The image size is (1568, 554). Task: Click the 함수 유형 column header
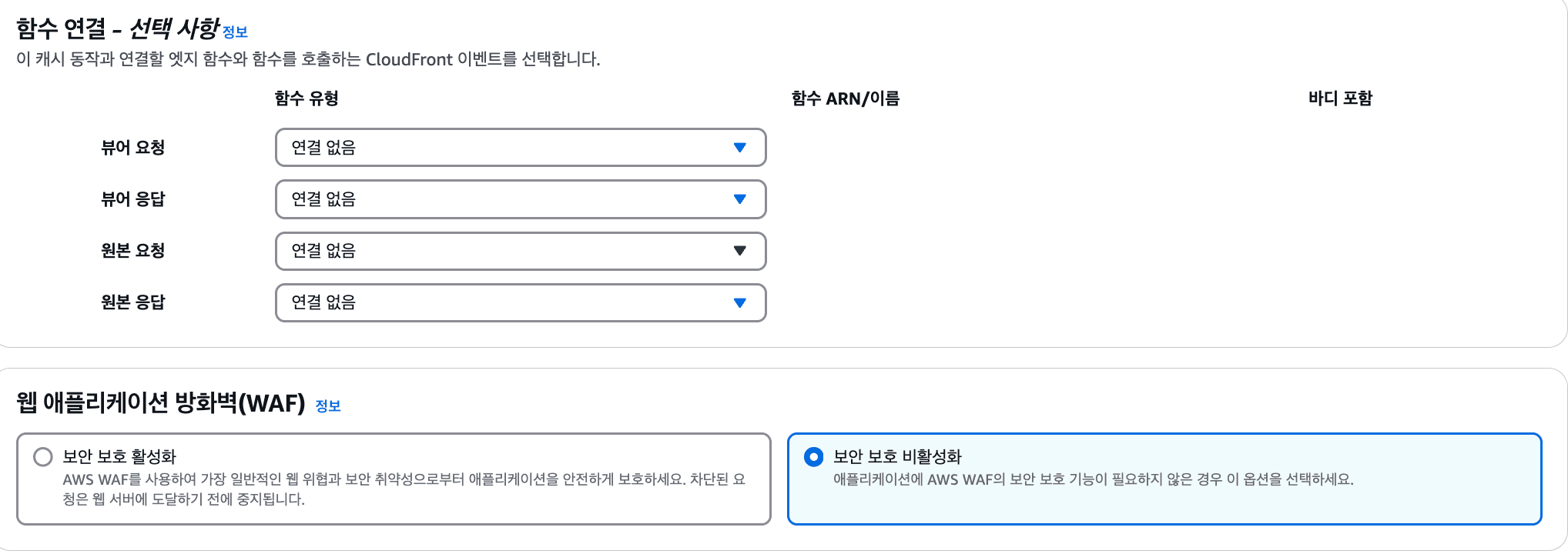tap(307, 98)
